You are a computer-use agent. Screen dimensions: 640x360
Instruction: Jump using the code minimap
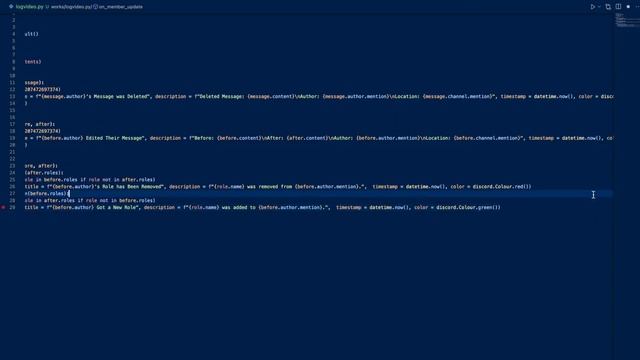click(x=627, y=20)
